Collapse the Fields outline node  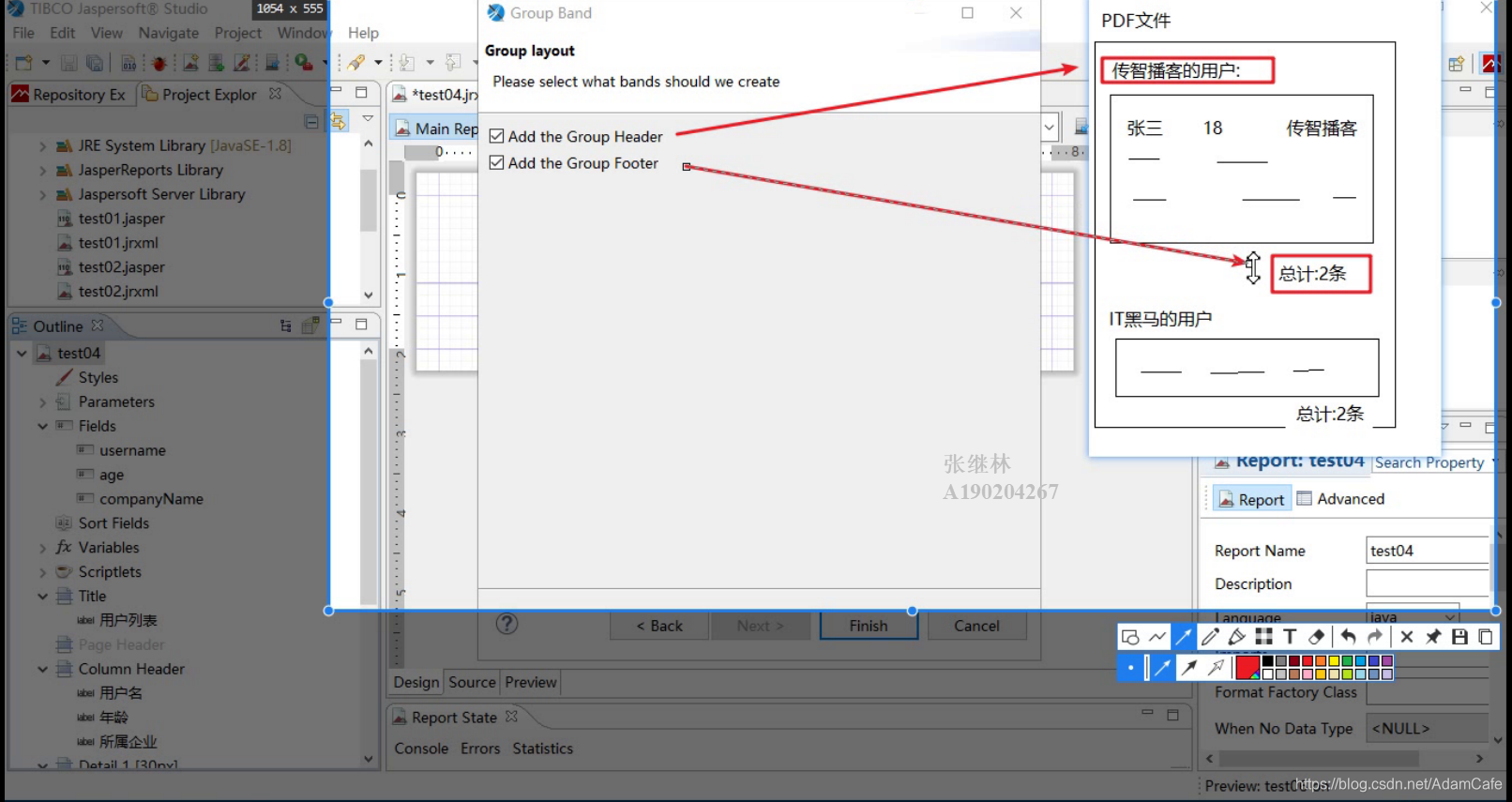point(42,426)
